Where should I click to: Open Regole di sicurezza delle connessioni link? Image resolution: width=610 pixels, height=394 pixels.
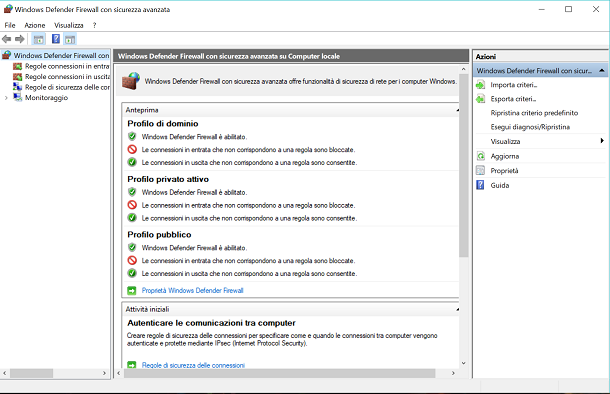pyautogui.click(x=193, y=365)
